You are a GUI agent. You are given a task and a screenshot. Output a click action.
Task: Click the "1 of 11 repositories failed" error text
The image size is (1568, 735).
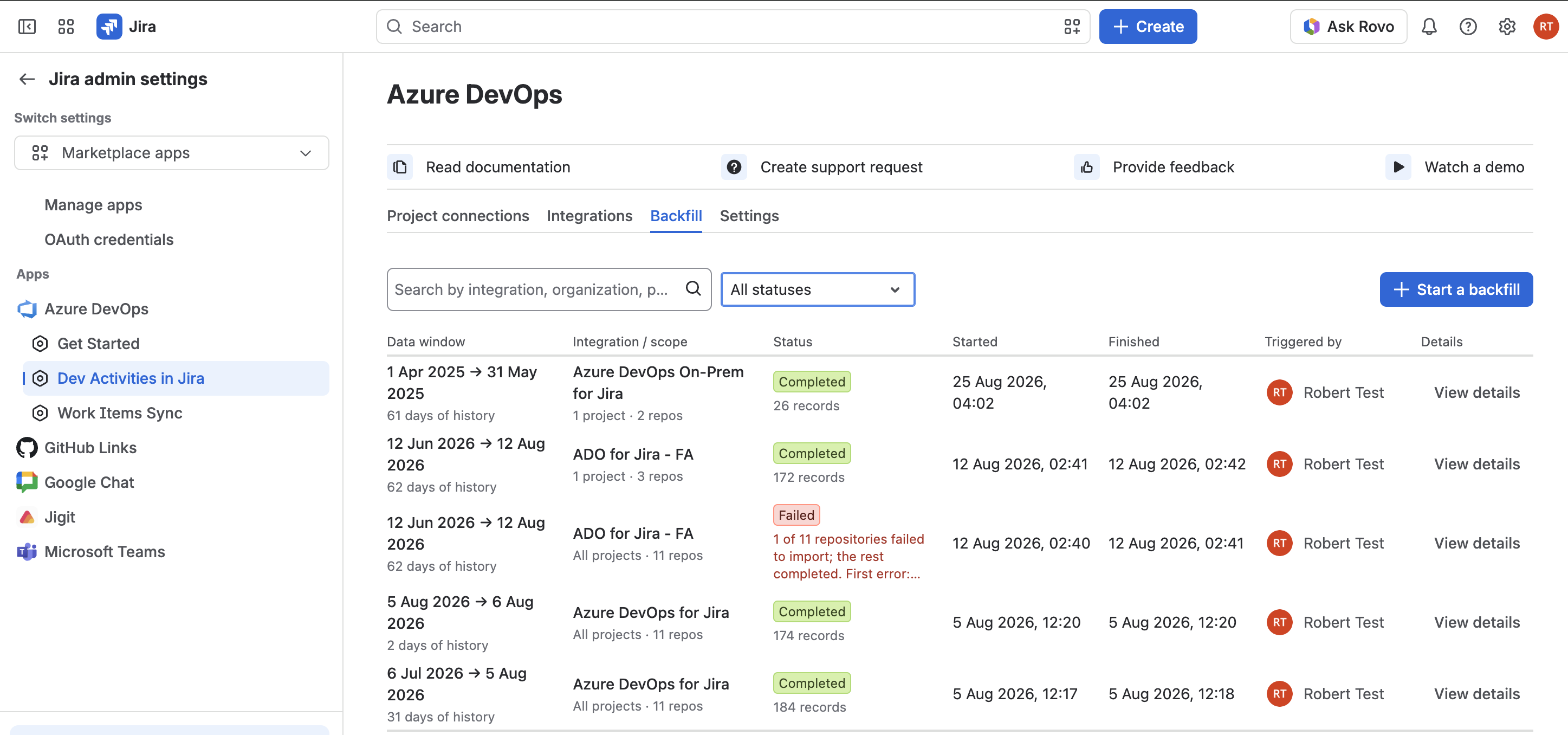tap(848, 557)
